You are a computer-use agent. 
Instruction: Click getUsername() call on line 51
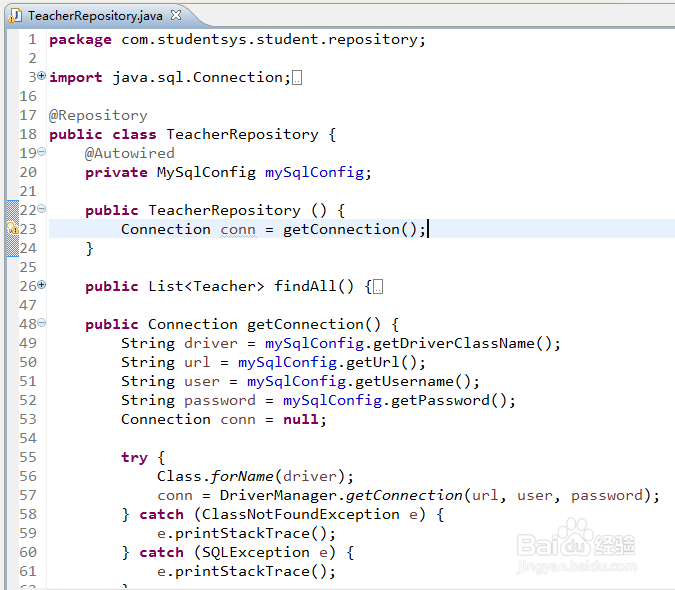413,381
